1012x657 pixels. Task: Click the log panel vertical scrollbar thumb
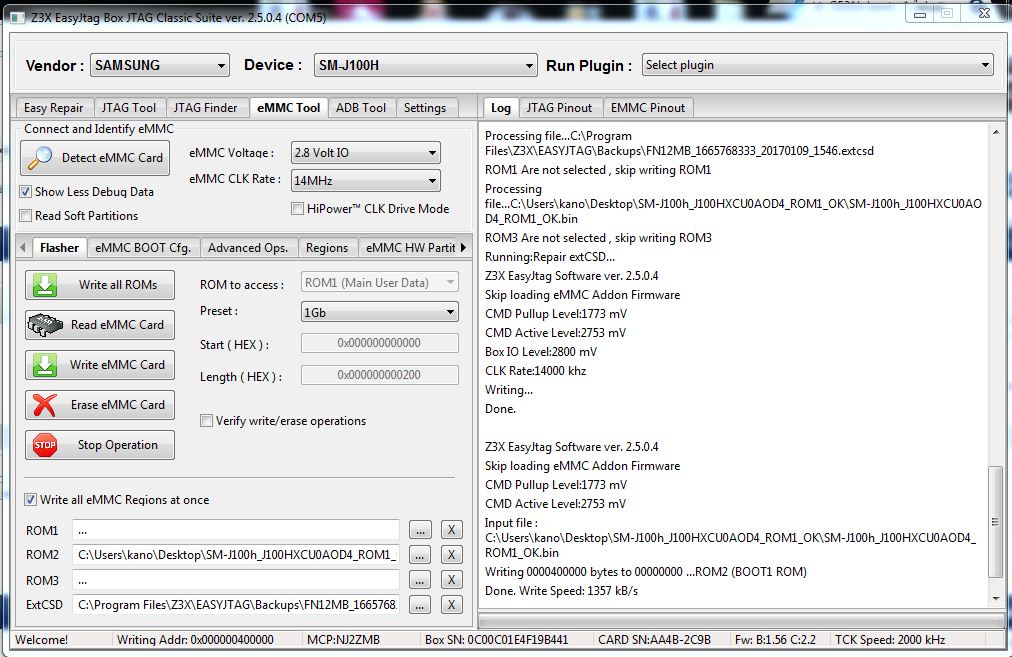pyautogui.click(x=996, y=522)
